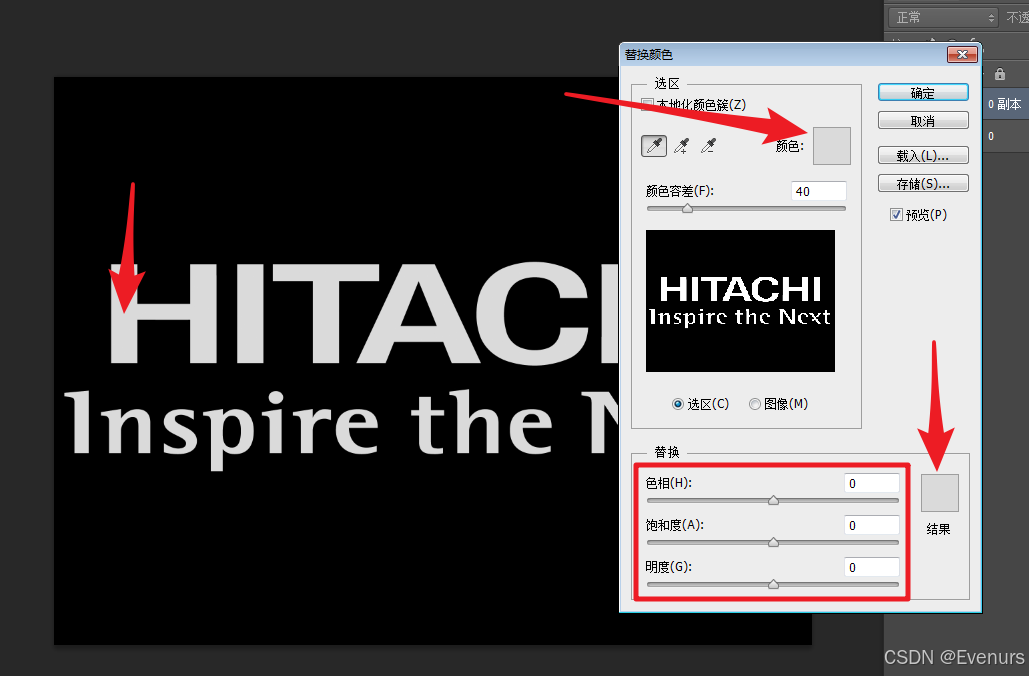The width and height of the screenshot is (1029, 676).
Task: Select the Add to Sample eyedropper
Action: pyautogui.click(x=681, y=146)
